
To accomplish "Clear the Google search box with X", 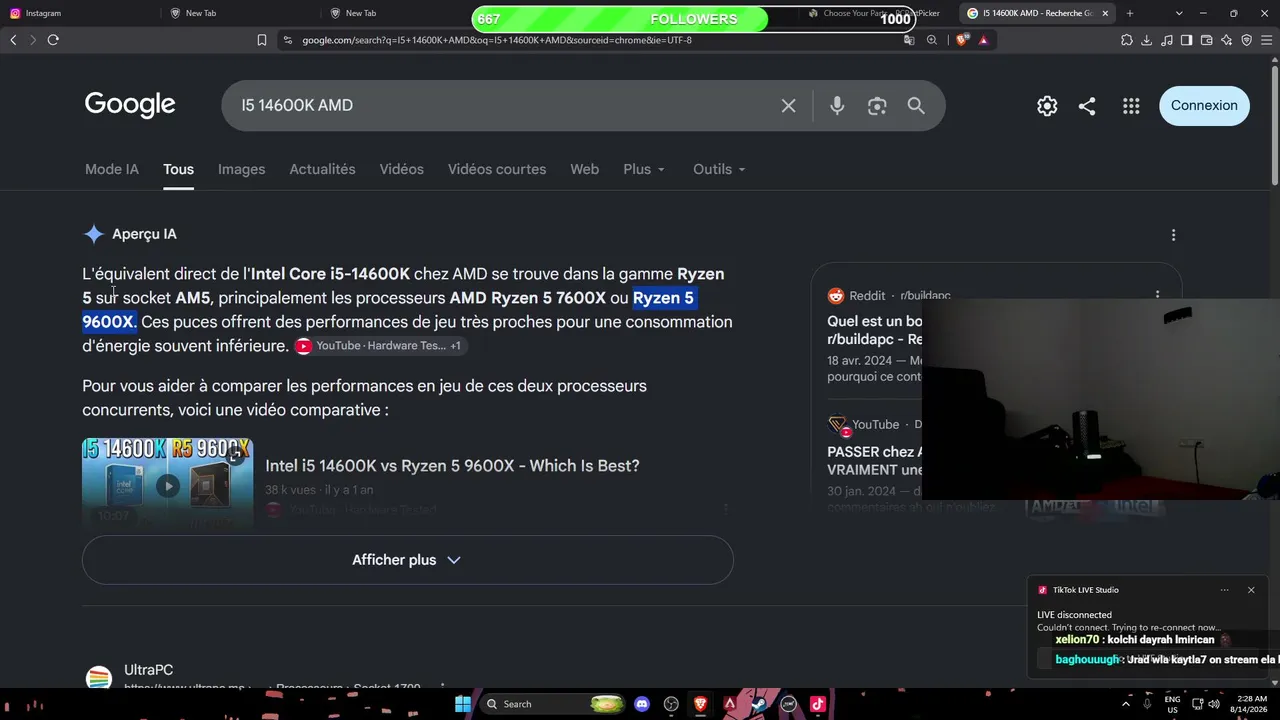I will (789, 106).
